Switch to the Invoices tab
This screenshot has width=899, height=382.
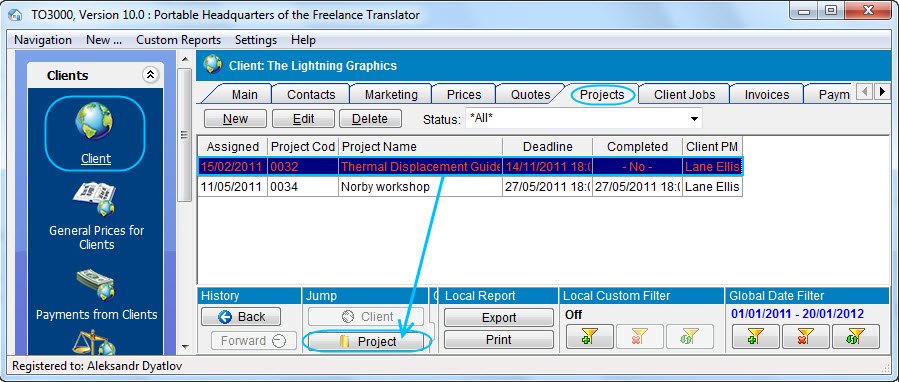[767, 95]
